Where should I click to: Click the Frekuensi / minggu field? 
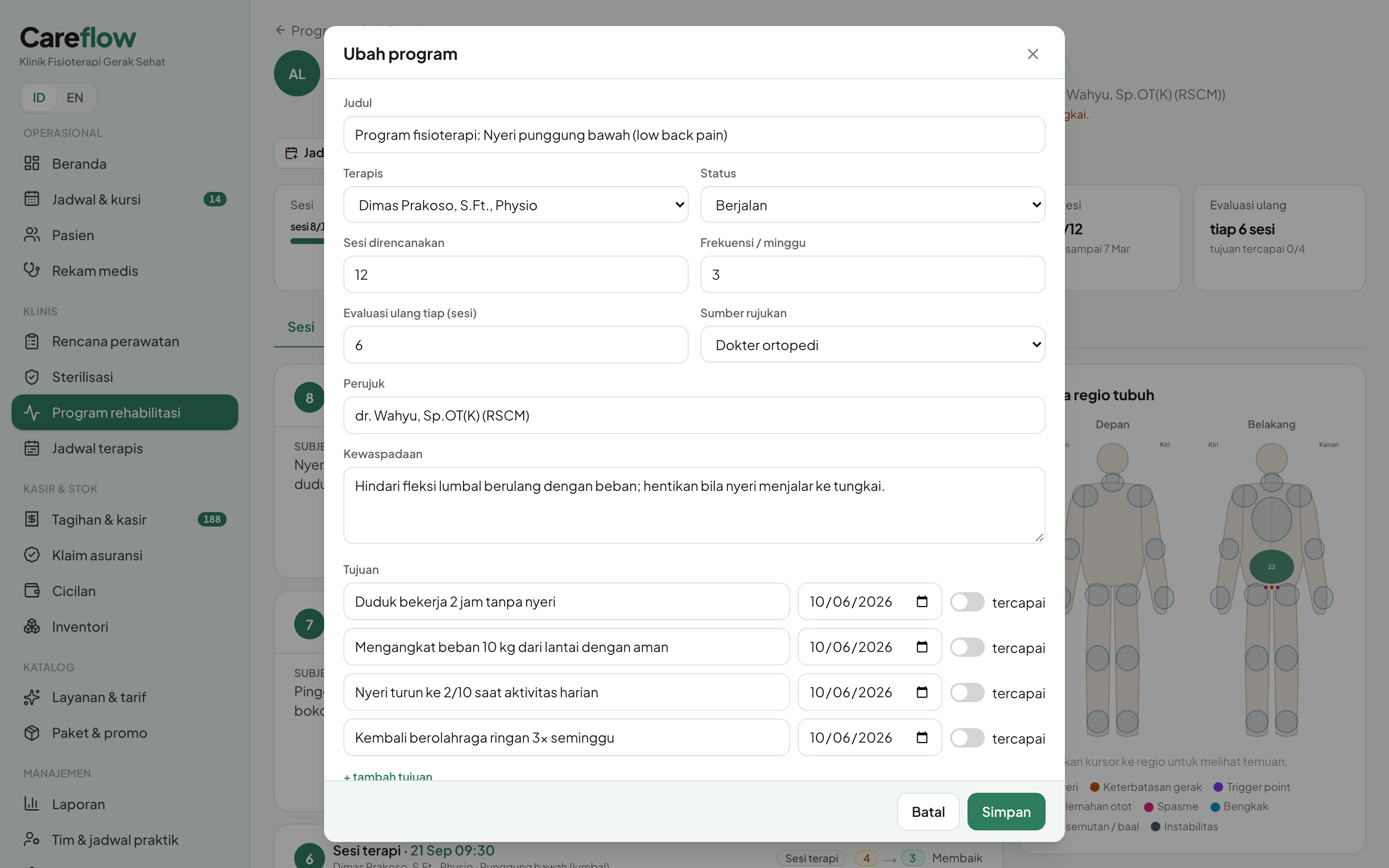tap(872, 274)
